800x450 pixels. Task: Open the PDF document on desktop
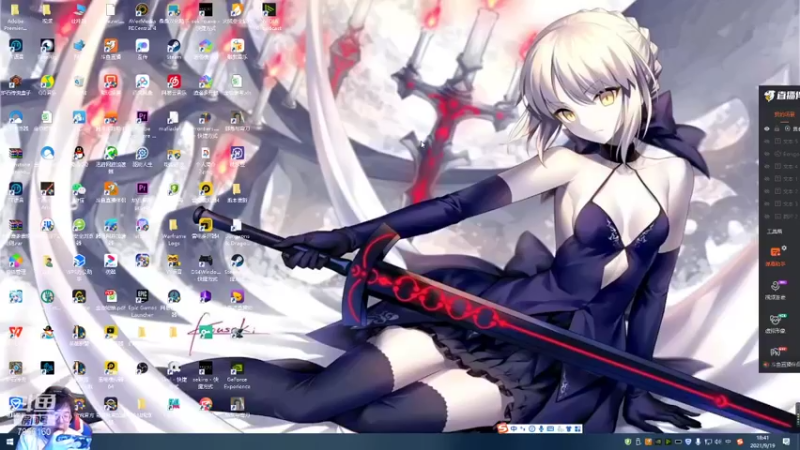click(x=110, y=297)
